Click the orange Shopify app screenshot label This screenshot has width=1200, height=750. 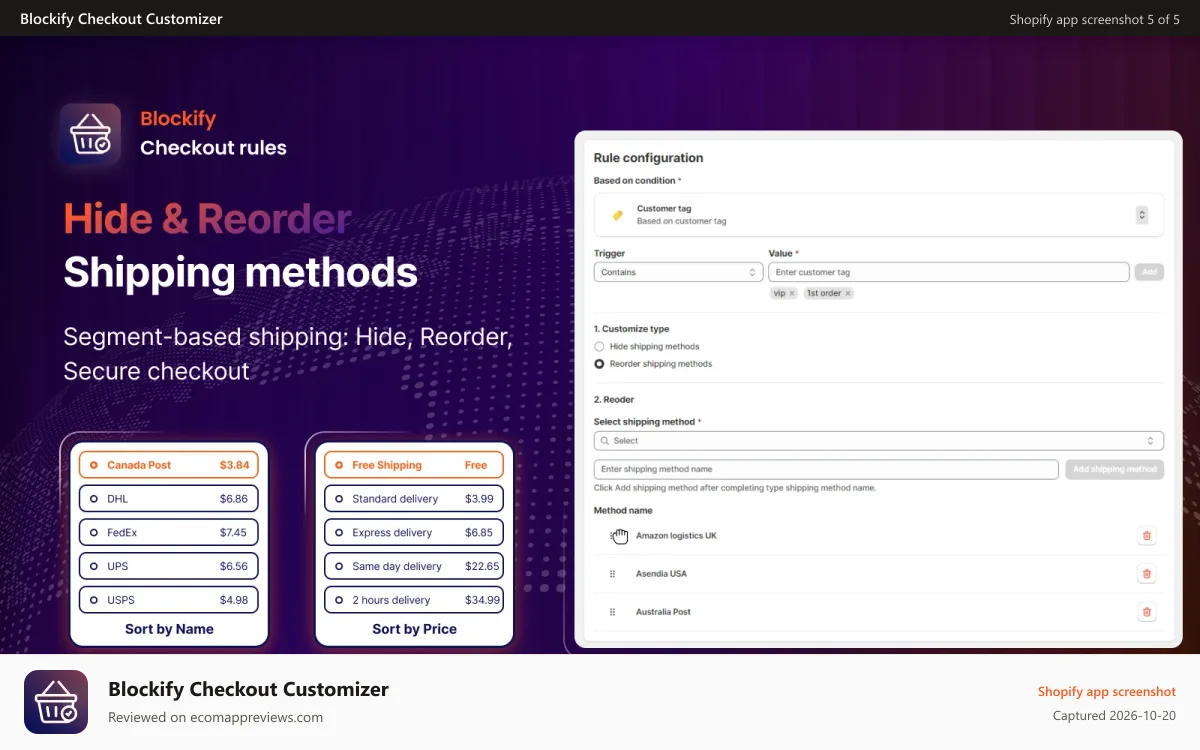point(1106,691)
